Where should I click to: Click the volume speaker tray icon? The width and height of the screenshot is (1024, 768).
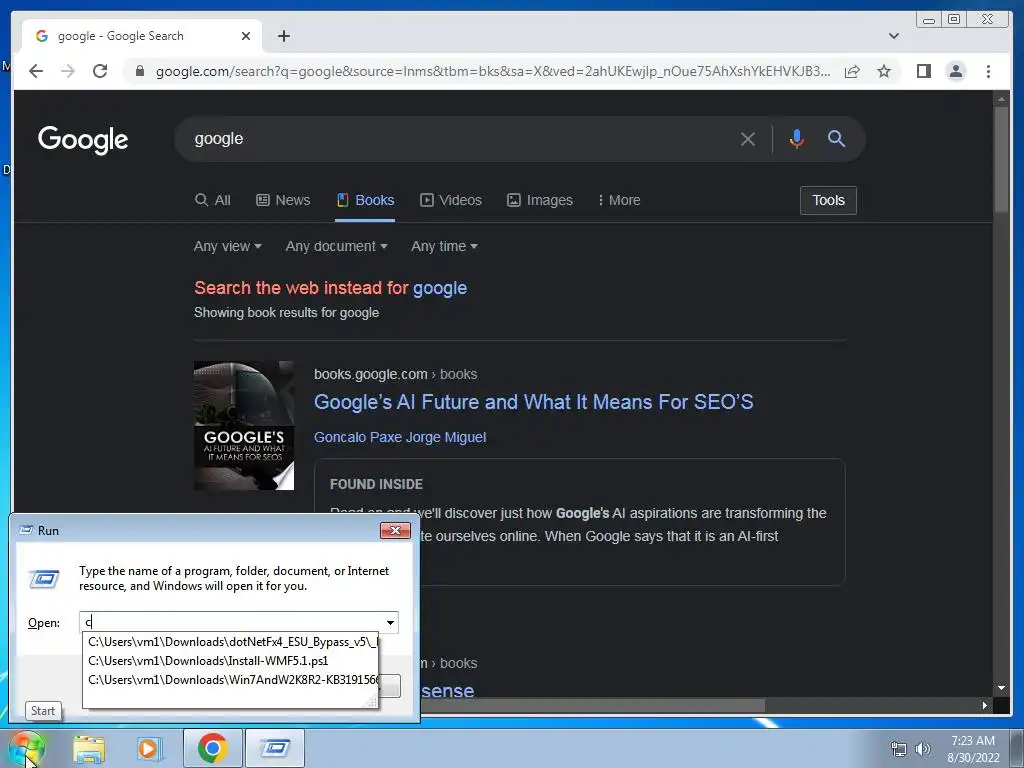[922, 749]
